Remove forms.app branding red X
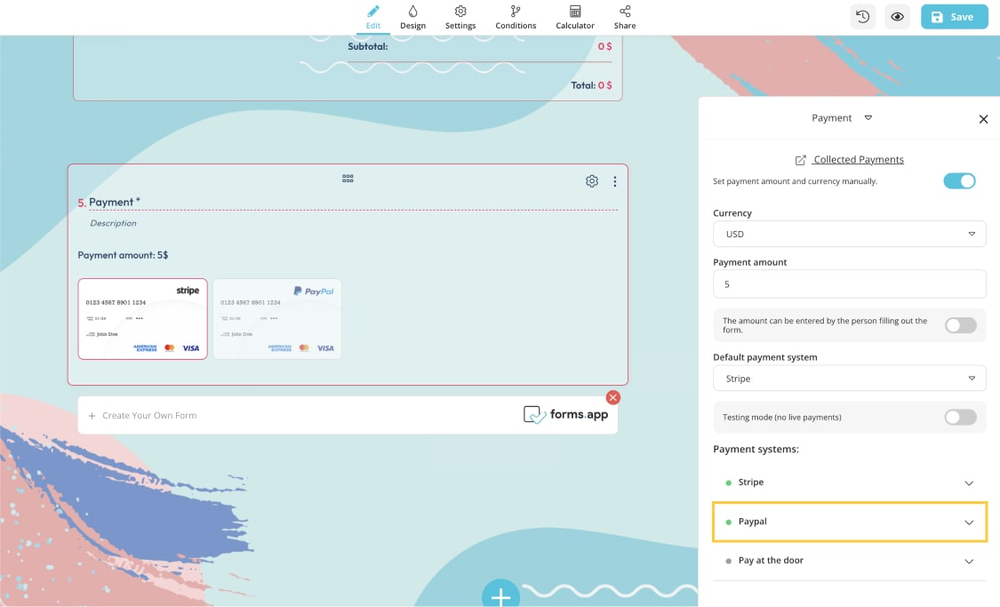 [x=613, y=397]
